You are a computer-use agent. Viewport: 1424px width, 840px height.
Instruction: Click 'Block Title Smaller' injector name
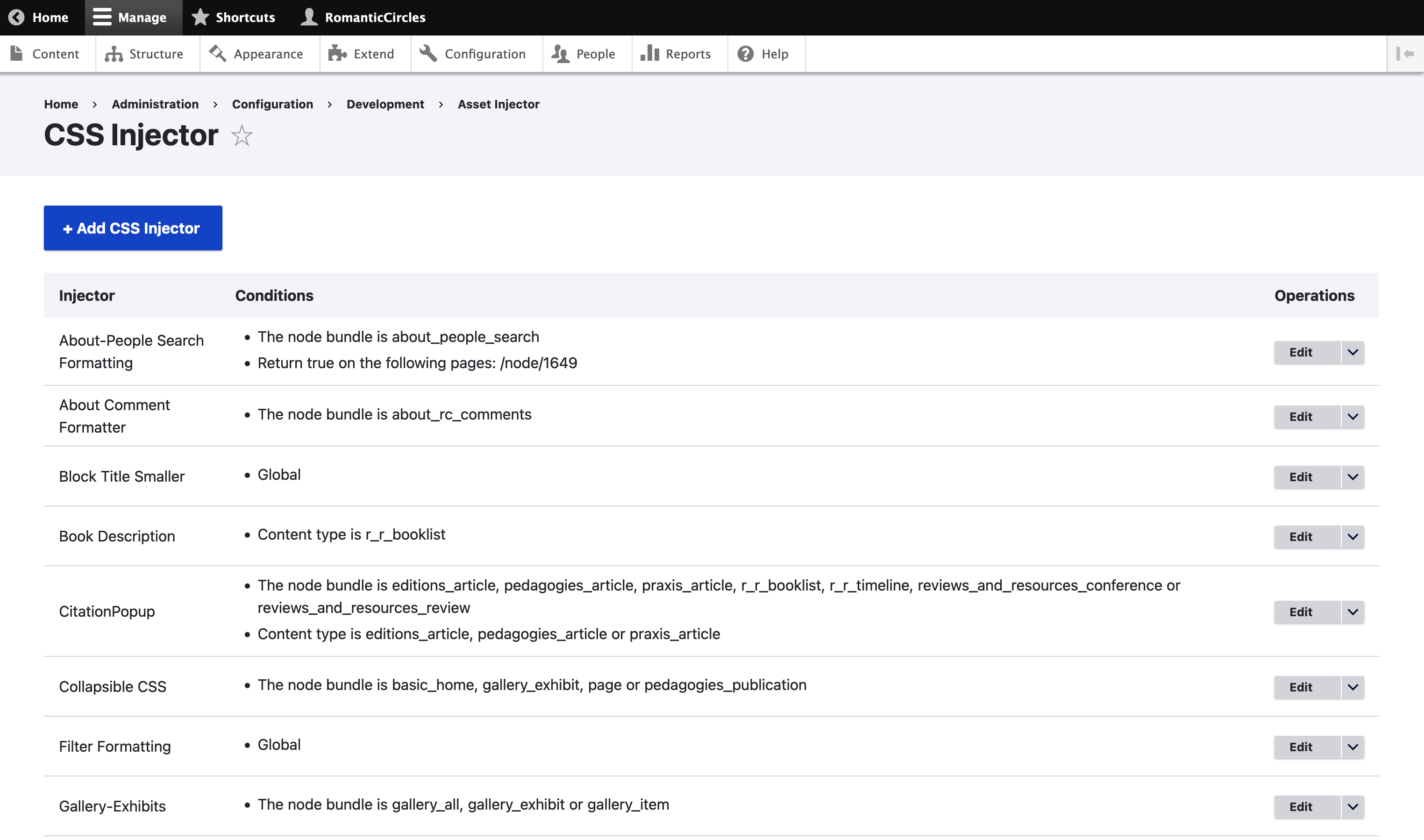pos(121,477)
